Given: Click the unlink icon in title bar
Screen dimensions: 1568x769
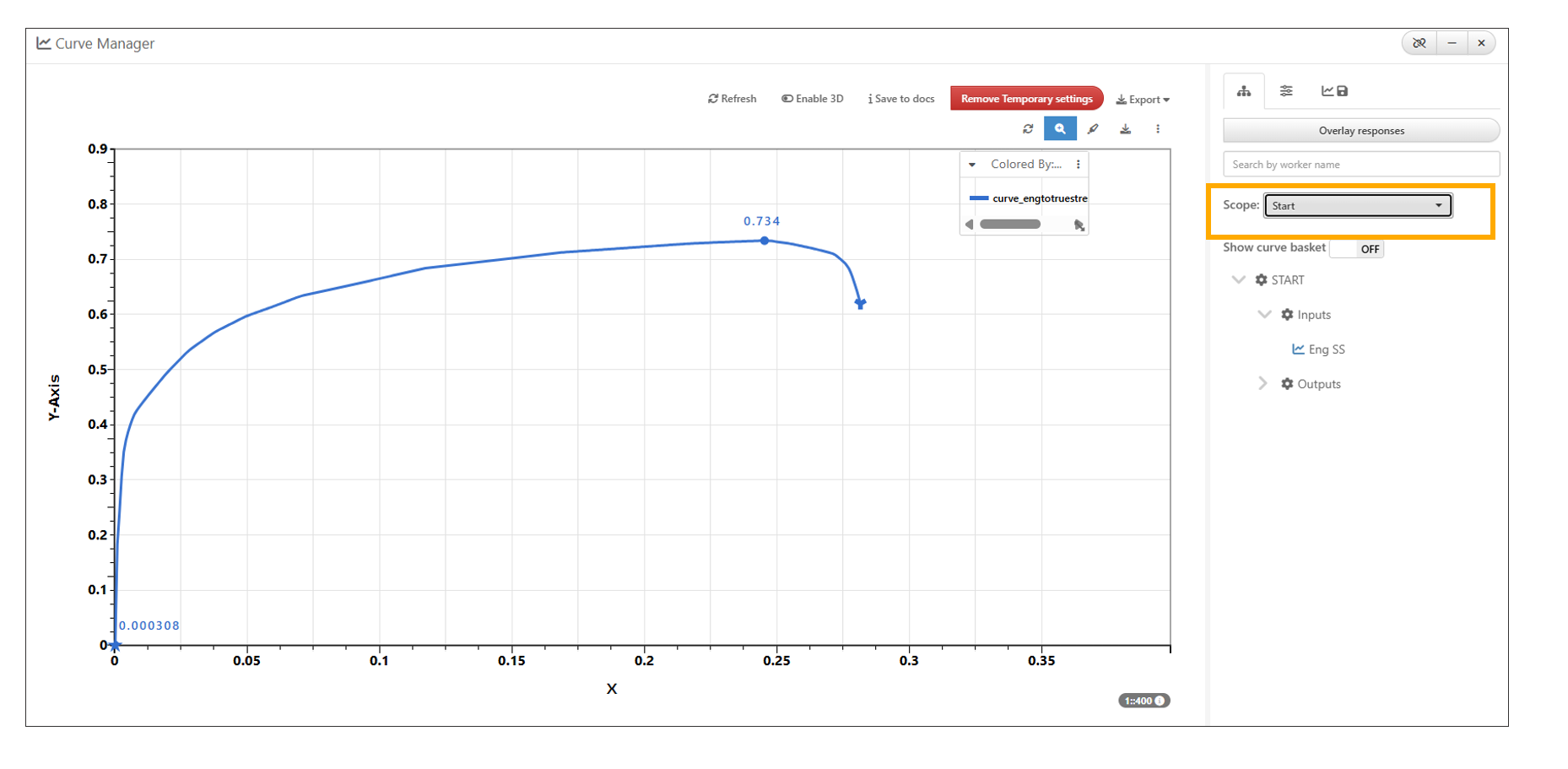Looking at the screenshot, I should coord(1419,43).
